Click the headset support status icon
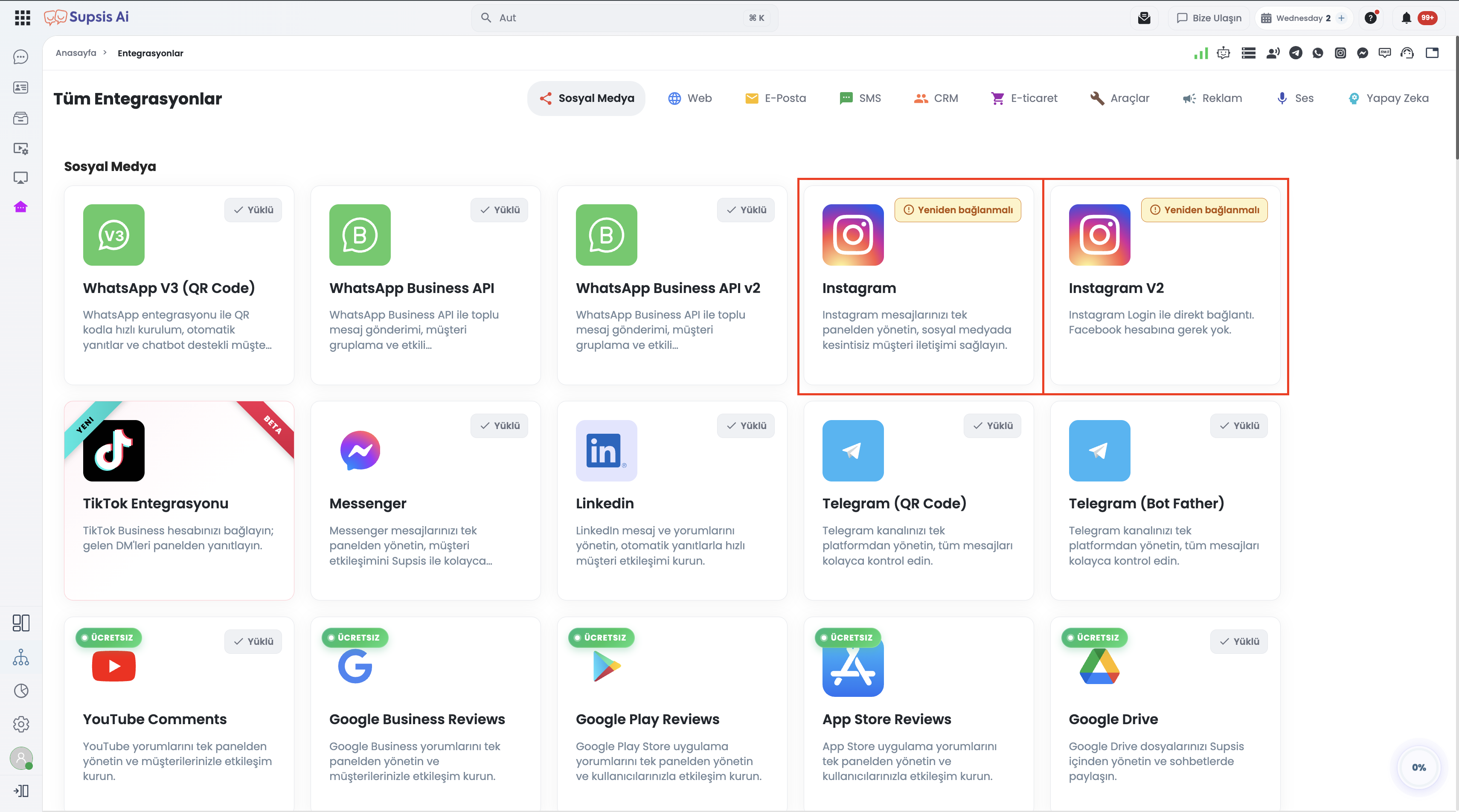Image resolution: width=1459 pixels, height=812 pixels. [x=1407, y=52]
